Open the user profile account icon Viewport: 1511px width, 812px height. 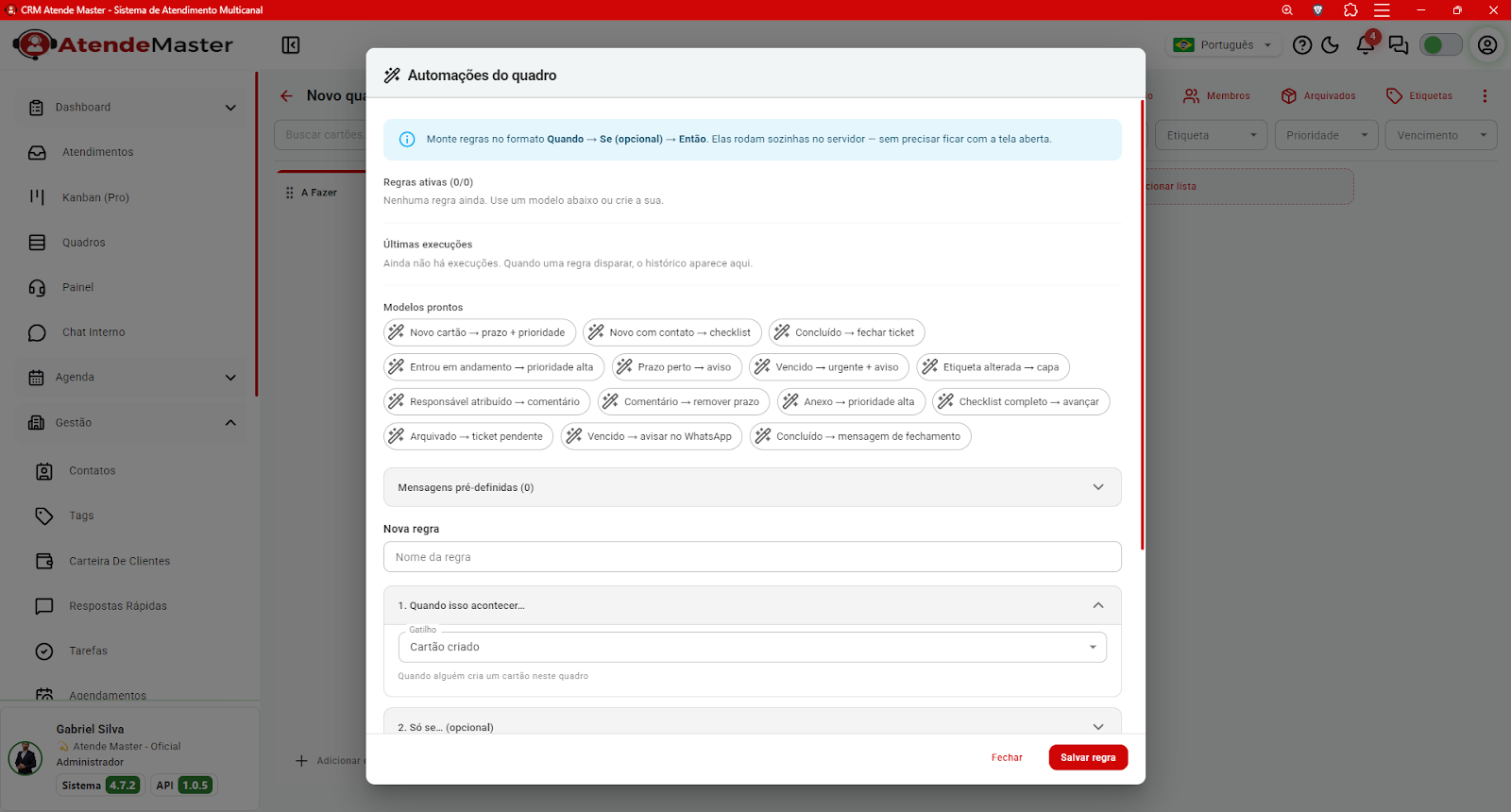point(1487,45)
